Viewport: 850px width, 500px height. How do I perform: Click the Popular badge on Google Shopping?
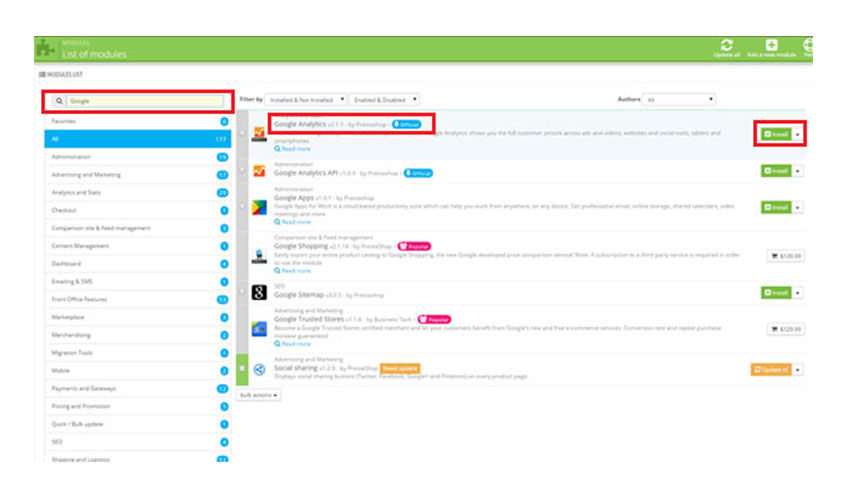point(415,246)
